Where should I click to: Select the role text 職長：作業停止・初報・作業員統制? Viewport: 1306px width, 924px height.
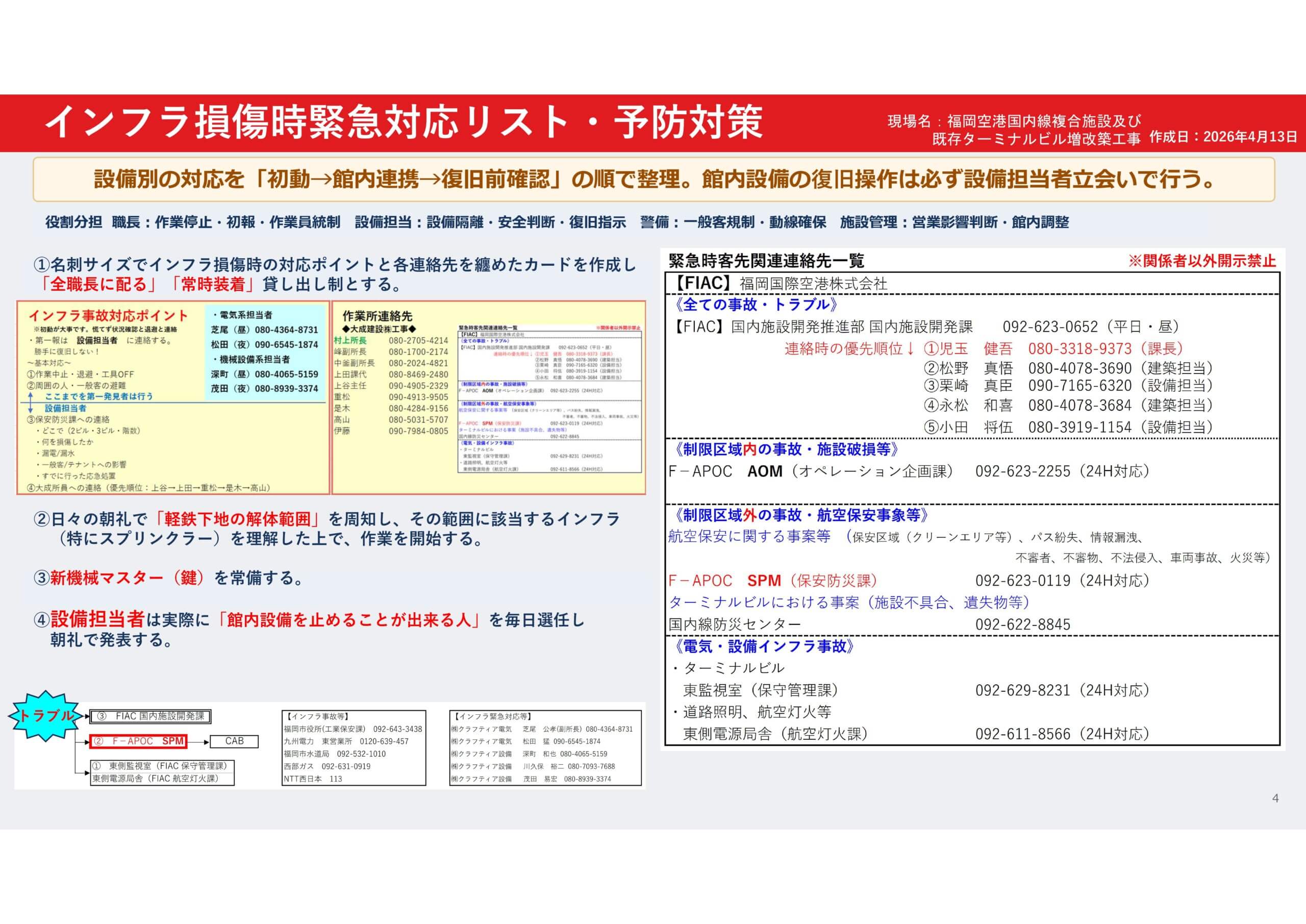coord(226,222)
